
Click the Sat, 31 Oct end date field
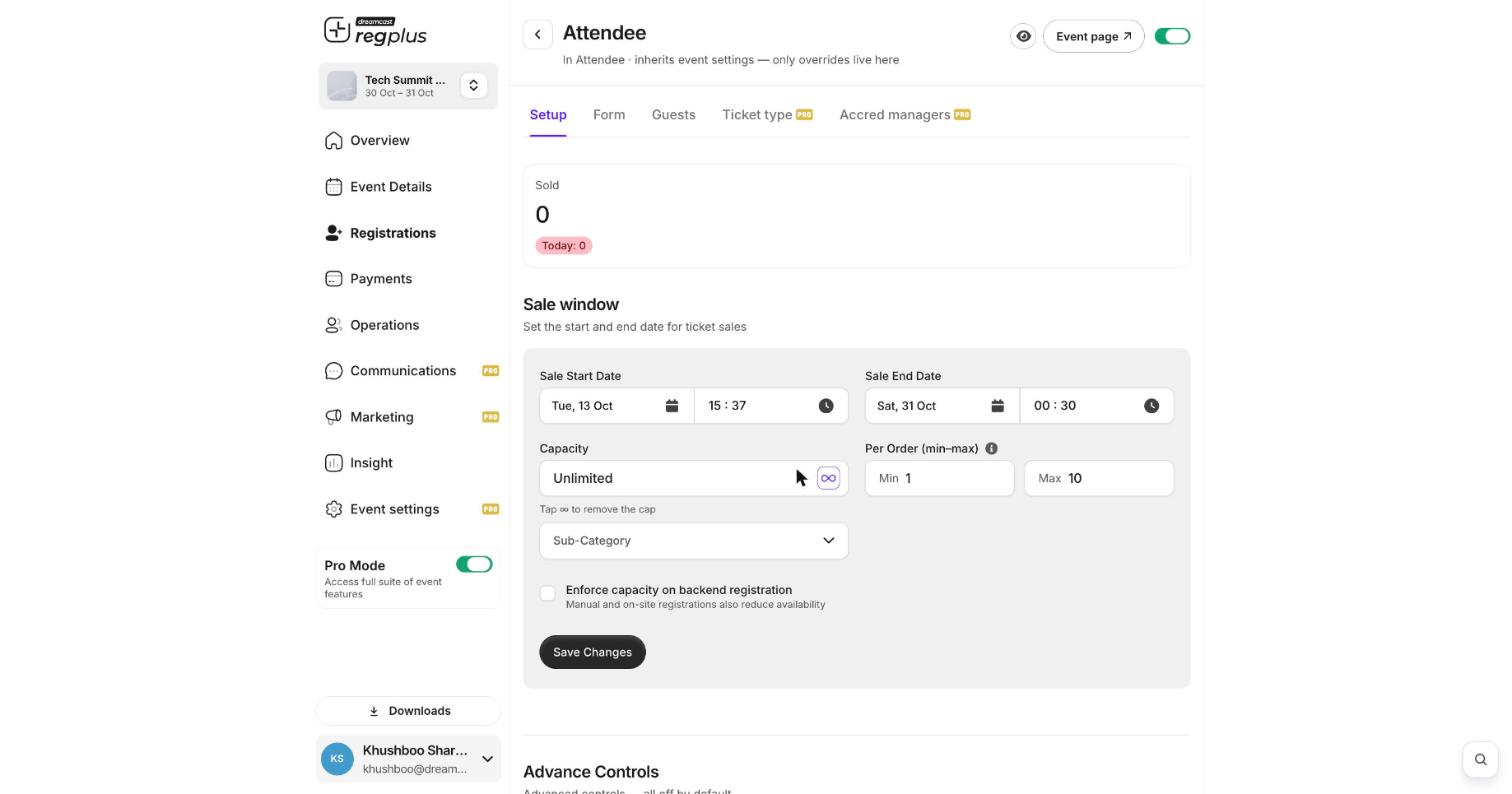942,406
